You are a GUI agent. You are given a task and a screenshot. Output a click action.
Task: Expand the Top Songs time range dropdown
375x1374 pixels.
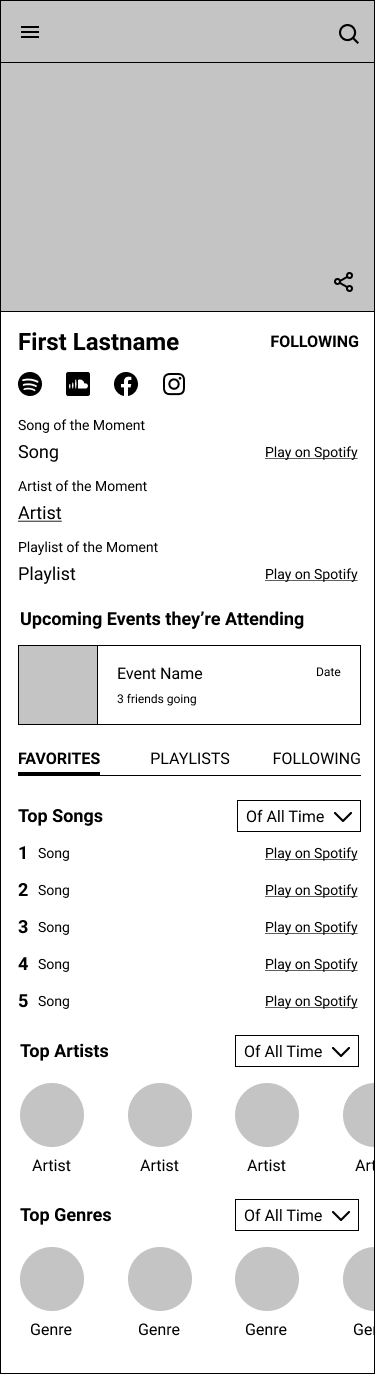[x=299, y=816]
